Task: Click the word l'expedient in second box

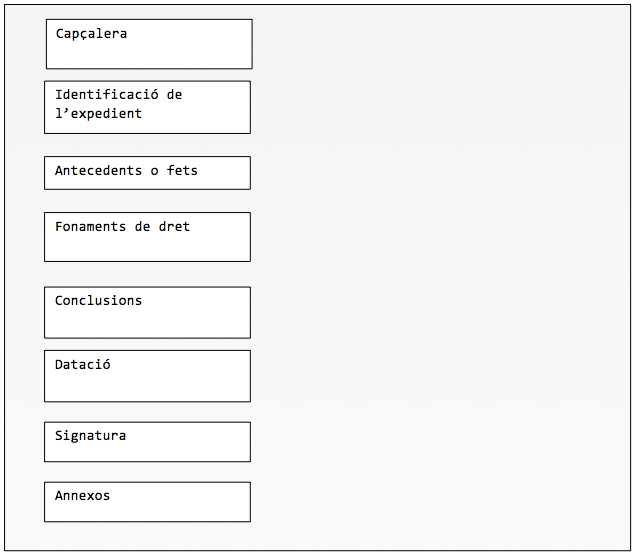Action: [x=99, y=114]
